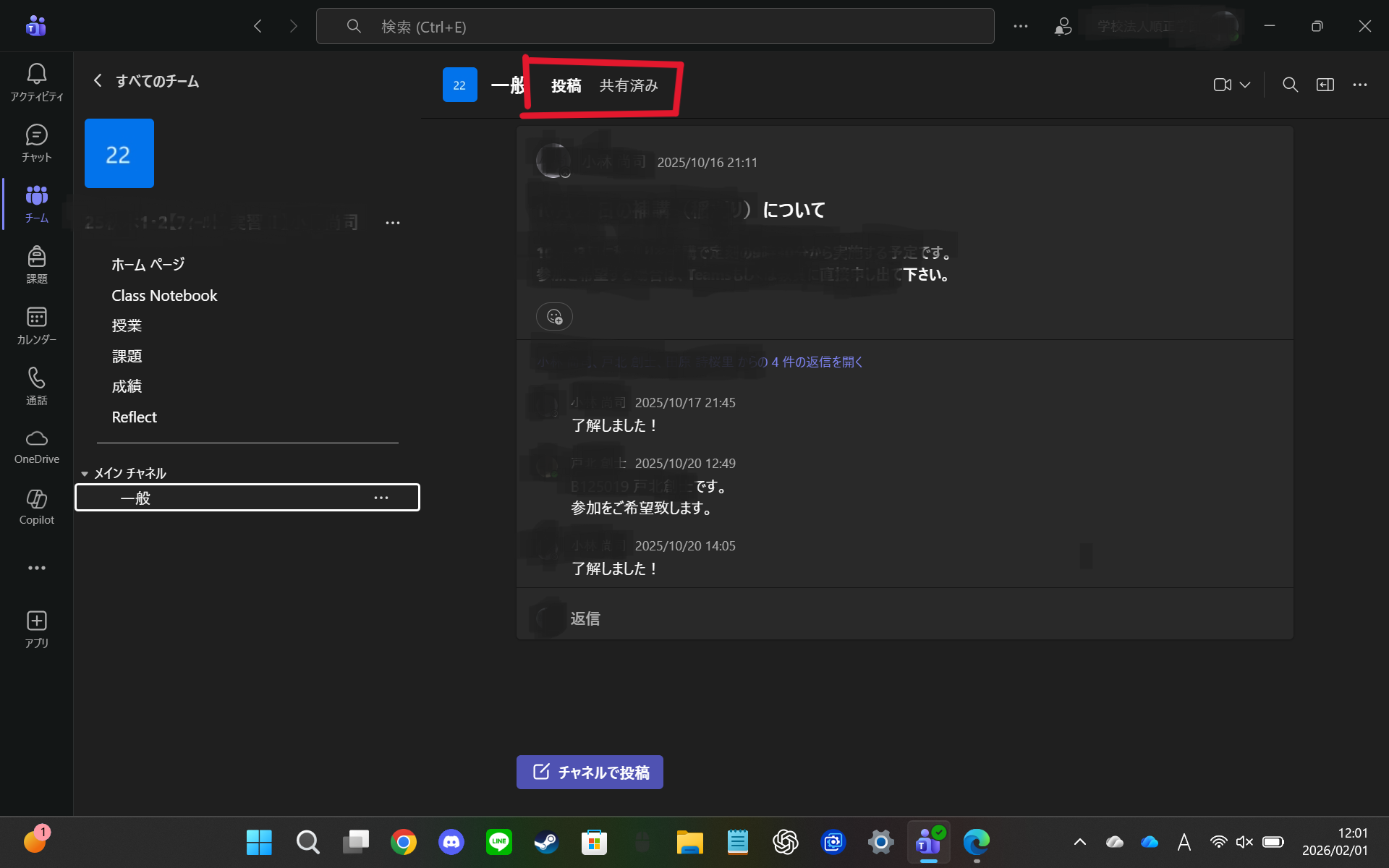Open ホーム ページ in team menu

pyautogui.click(x=148, y=265)
